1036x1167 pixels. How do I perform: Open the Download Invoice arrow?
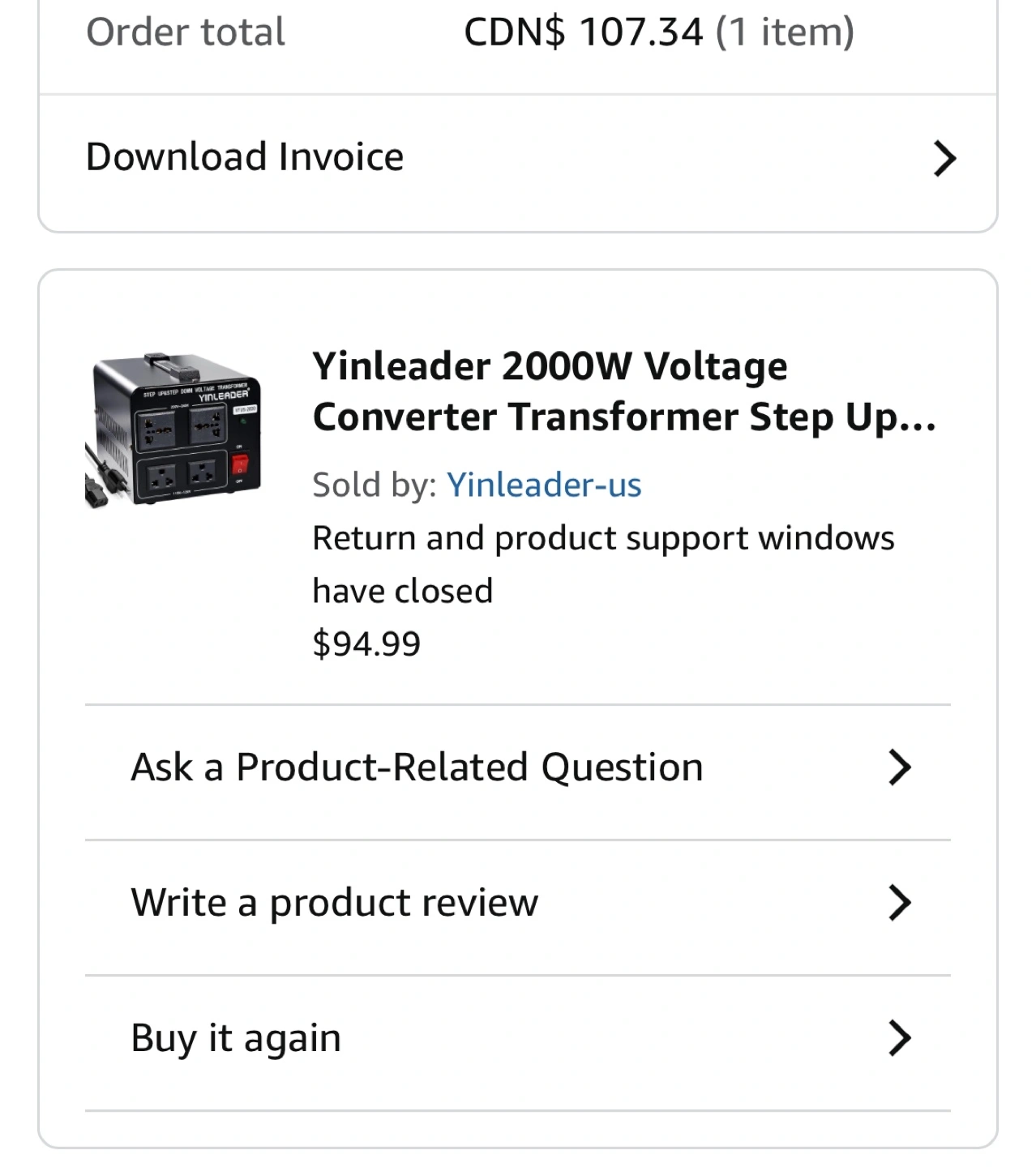(x=944, y=158)
